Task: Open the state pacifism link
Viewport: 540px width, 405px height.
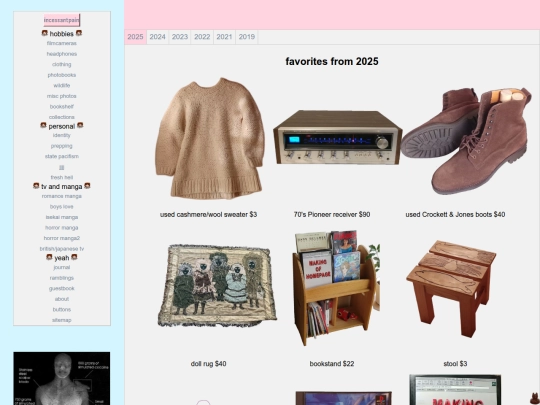Action: click(x=62, y=156)
